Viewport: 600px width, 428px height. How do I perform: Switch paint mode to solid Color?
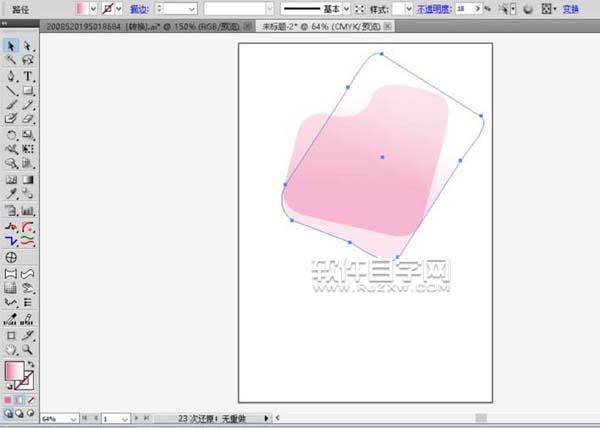click(8, 400)
